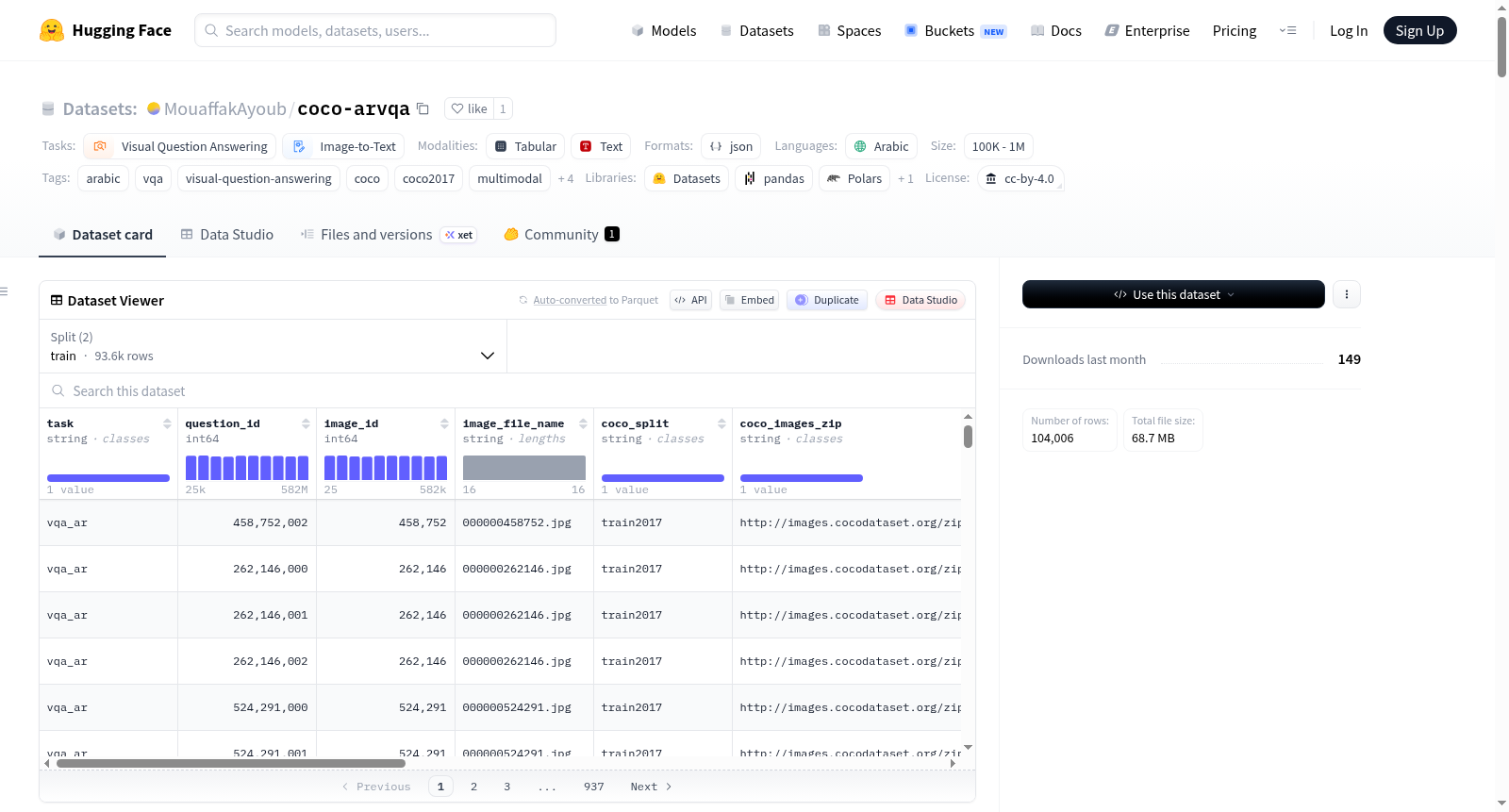This screenshot has height=812, width=1509.
Task: Click the Image-to-Text task tag
Action: 343,146
